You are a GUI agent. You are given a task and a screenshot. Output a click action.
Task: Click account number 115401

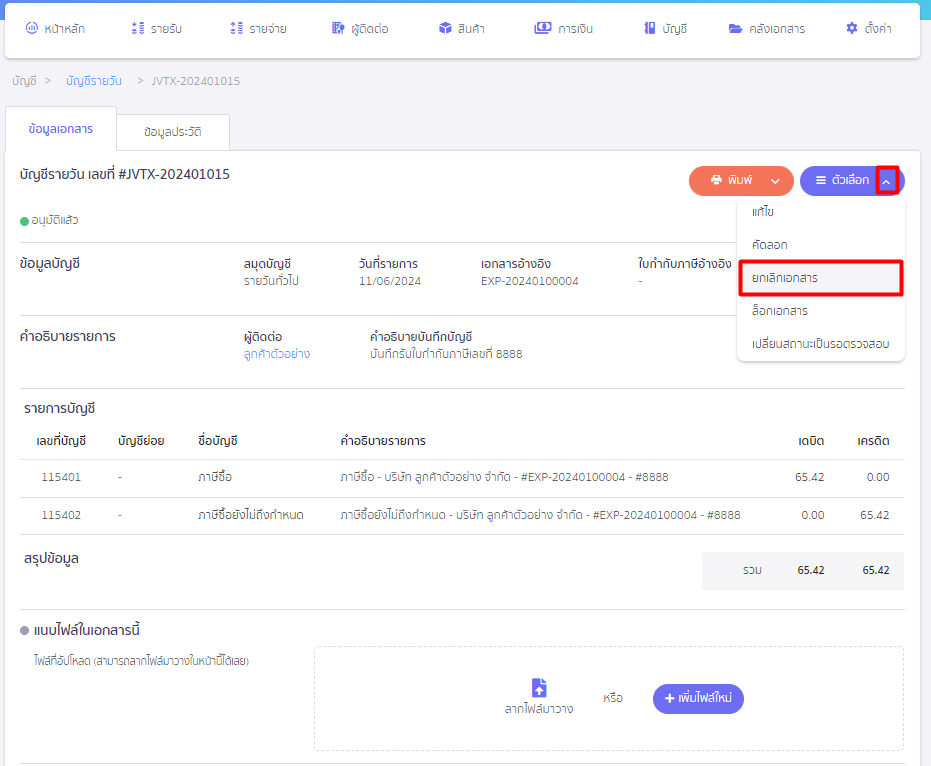pyautogui.click(x=61, y=477)
